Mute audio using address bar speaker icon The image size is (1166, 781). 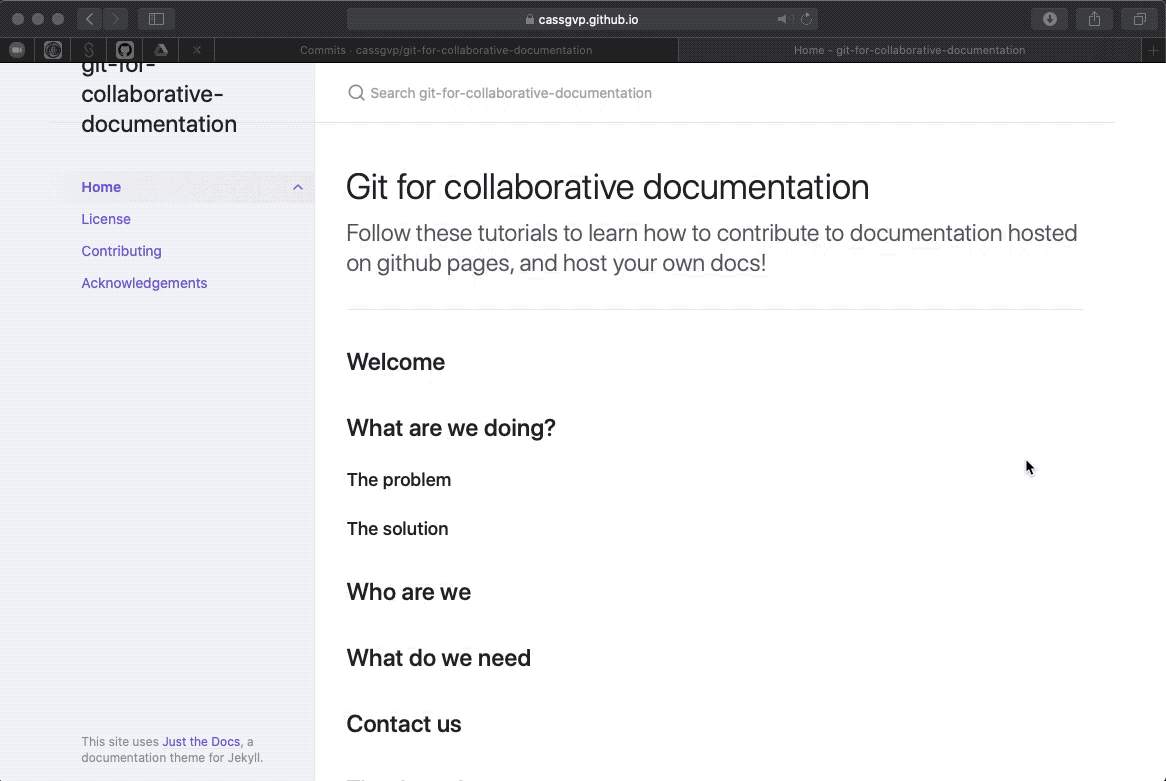click(x=784, y=19)
